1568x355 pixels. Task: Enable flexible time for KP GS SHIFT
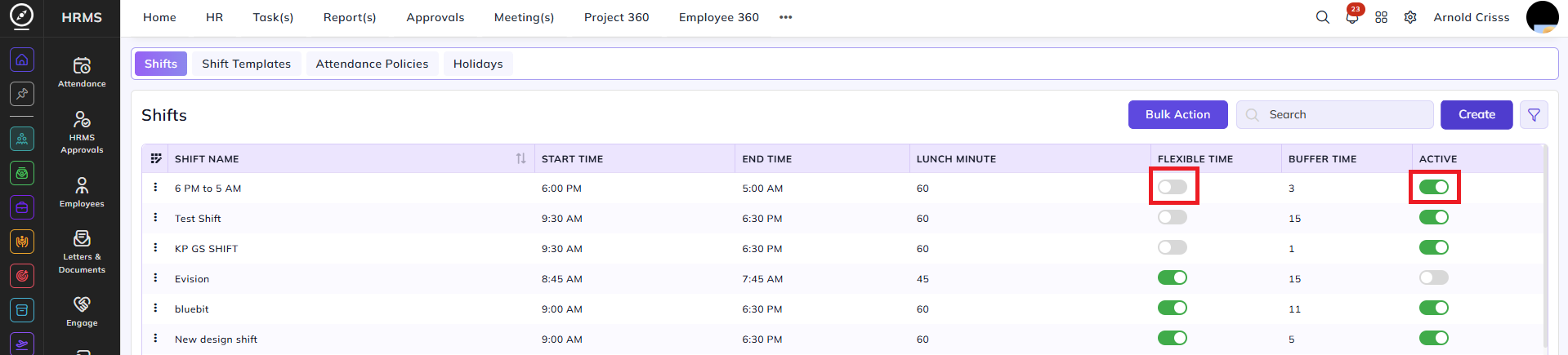pyautogui.click(x=1173, y=247)
